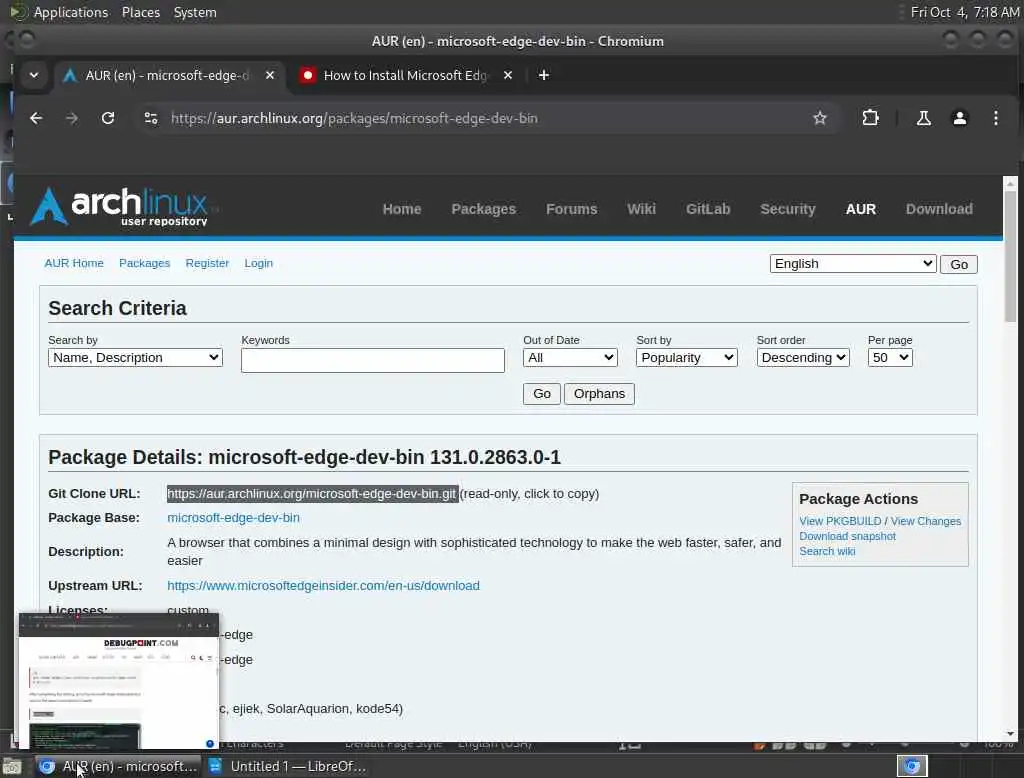Viewport: 1024px width, 778px height.
Task: Open the Forums link
Action: tap(571, 209)
